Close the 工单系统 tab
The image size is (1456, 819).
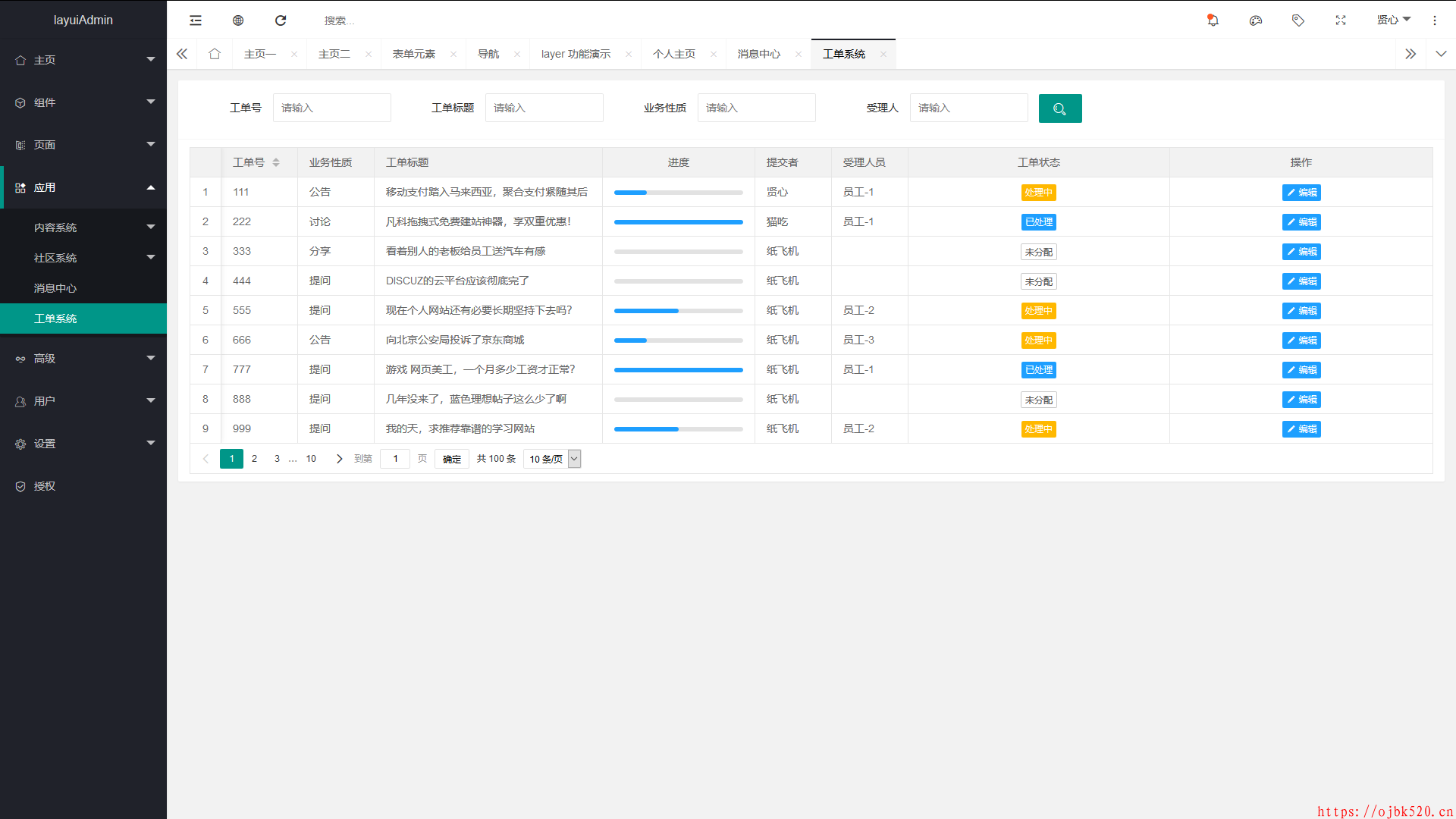coord(883,54)
